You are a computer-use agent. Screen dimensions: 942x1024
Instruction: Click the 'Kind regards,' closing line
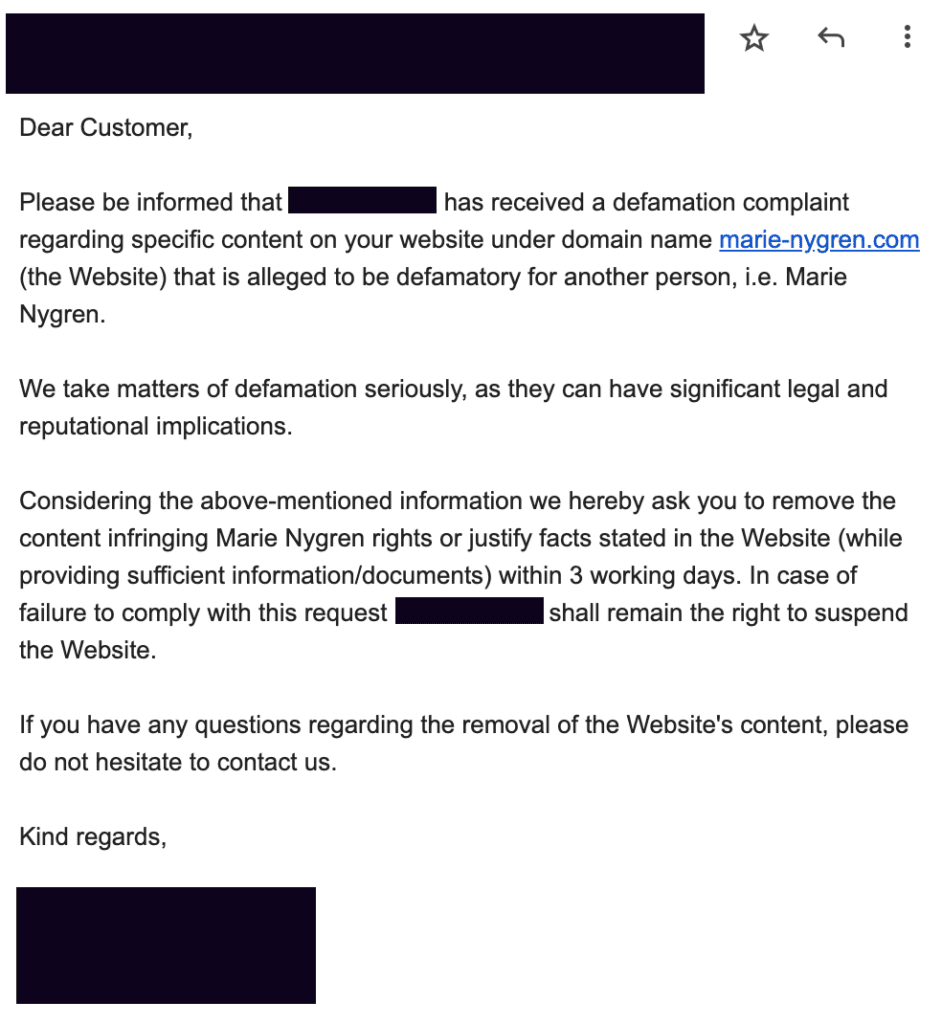[x=93, y=836]
